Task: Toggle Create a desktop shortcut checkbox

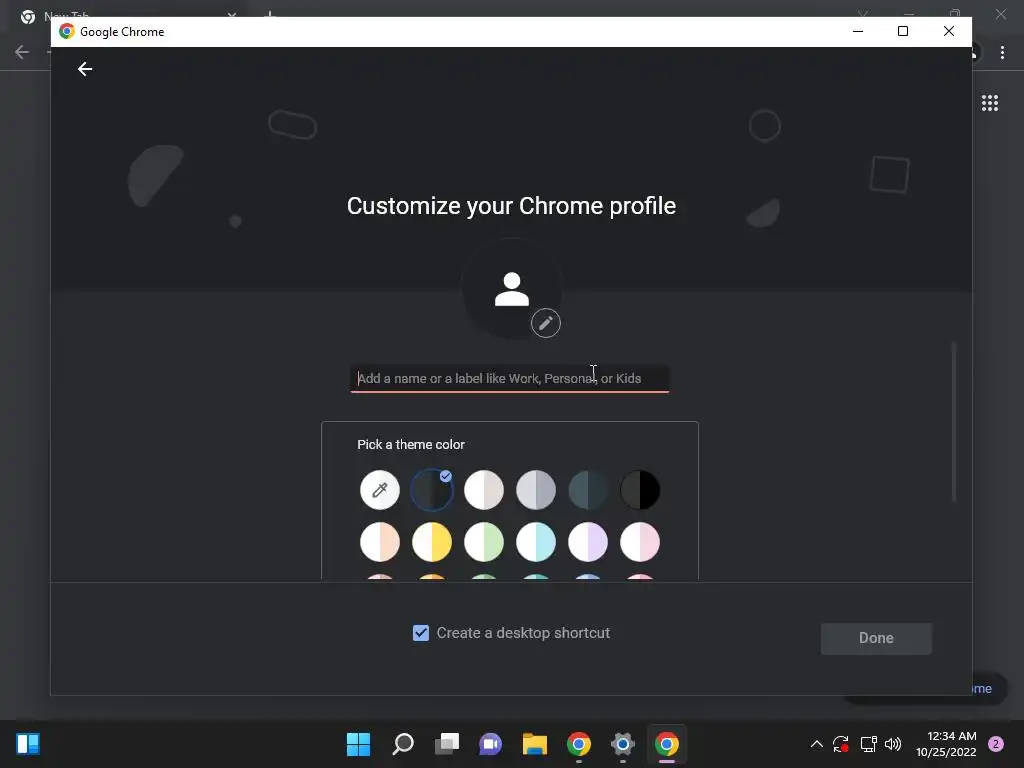Action: pyautogui.click(x=421, y=633)
